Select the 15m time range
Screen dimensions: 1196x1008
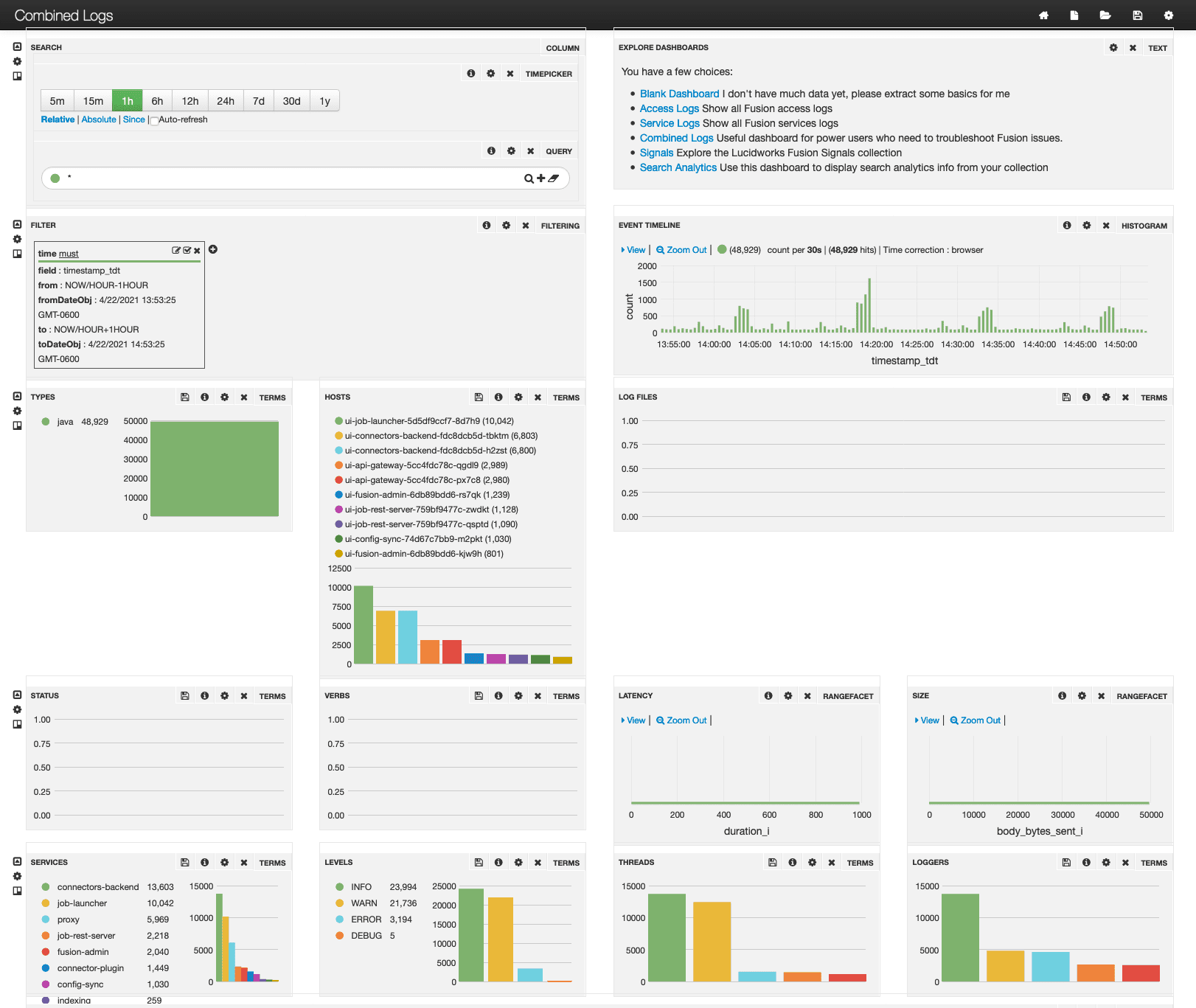[x=93, y=101]
